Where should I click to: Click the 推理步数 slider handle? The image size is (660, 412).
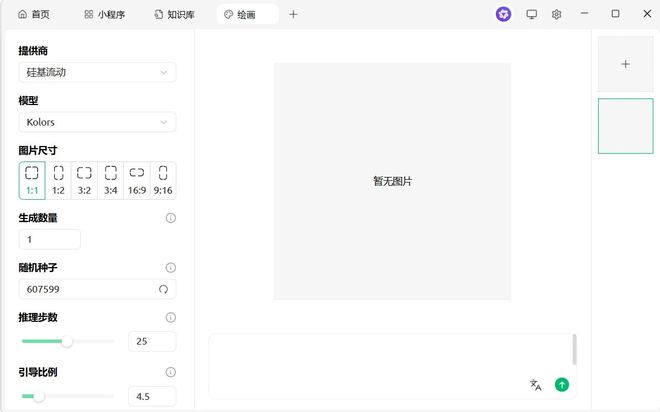67,341
